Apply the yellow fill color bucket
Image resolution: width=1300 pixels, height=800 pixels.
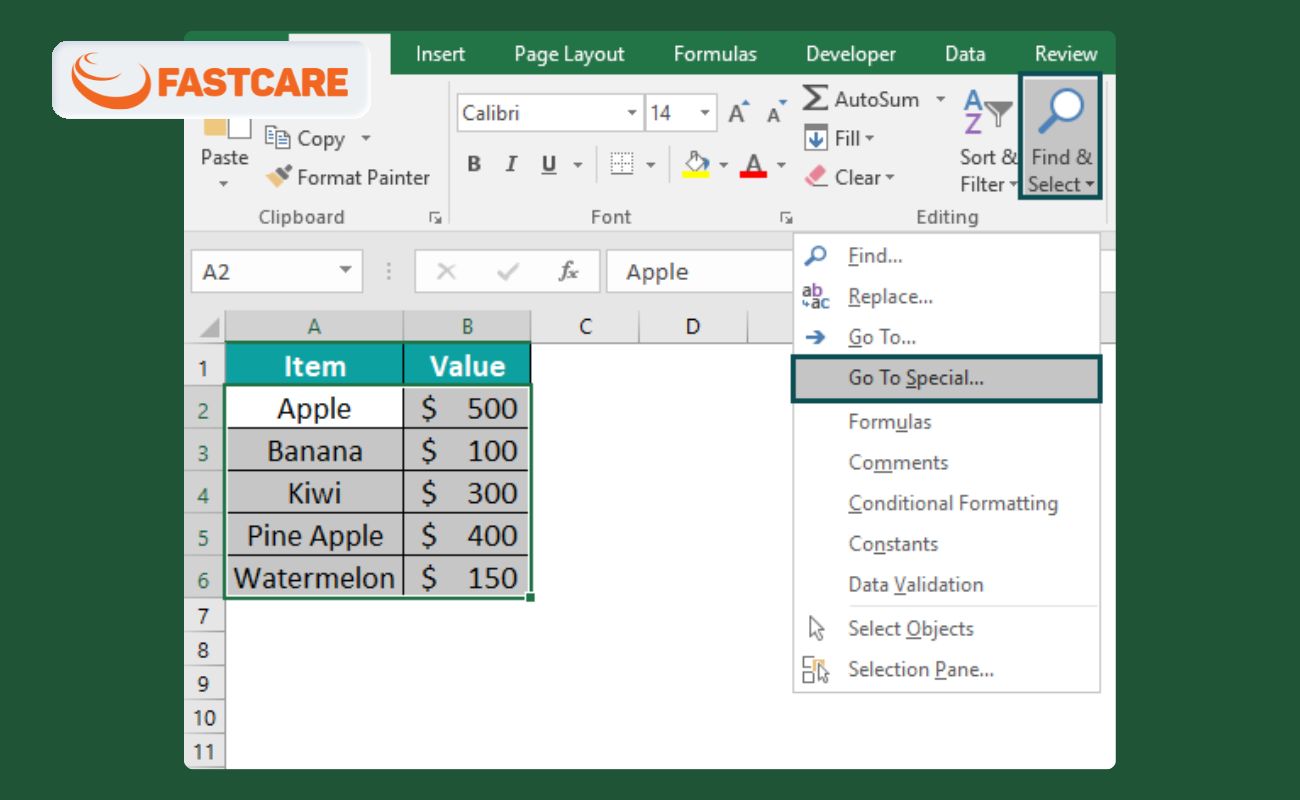(x=696, y=165)
